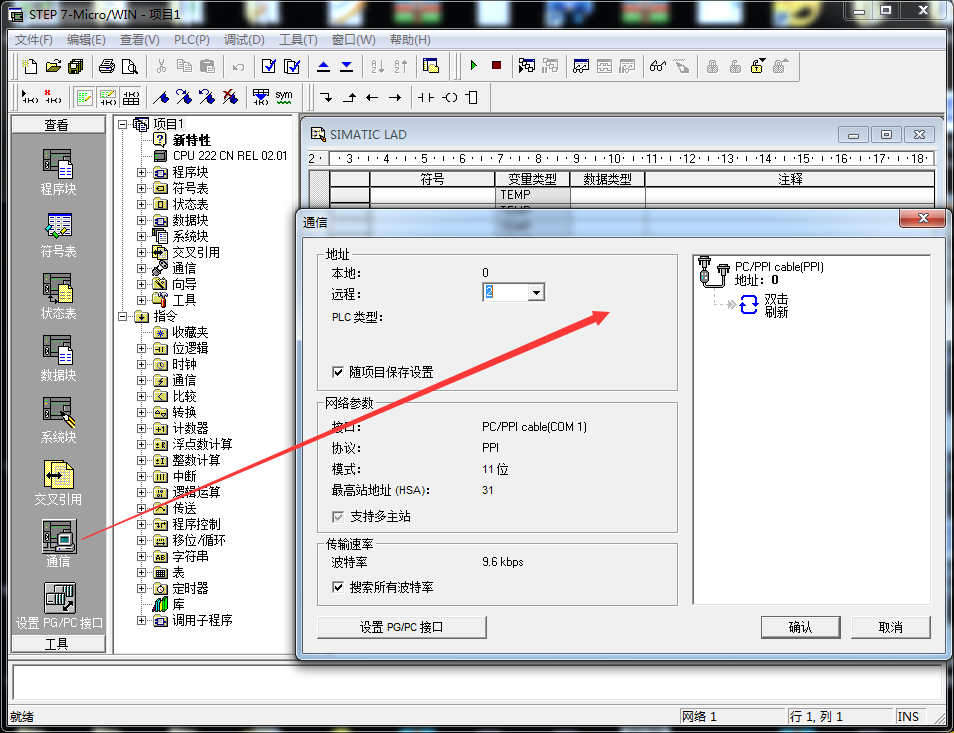This screenshot has height=733, width=954.
Task: Open a new project with the new file icon
Action: 28,65
